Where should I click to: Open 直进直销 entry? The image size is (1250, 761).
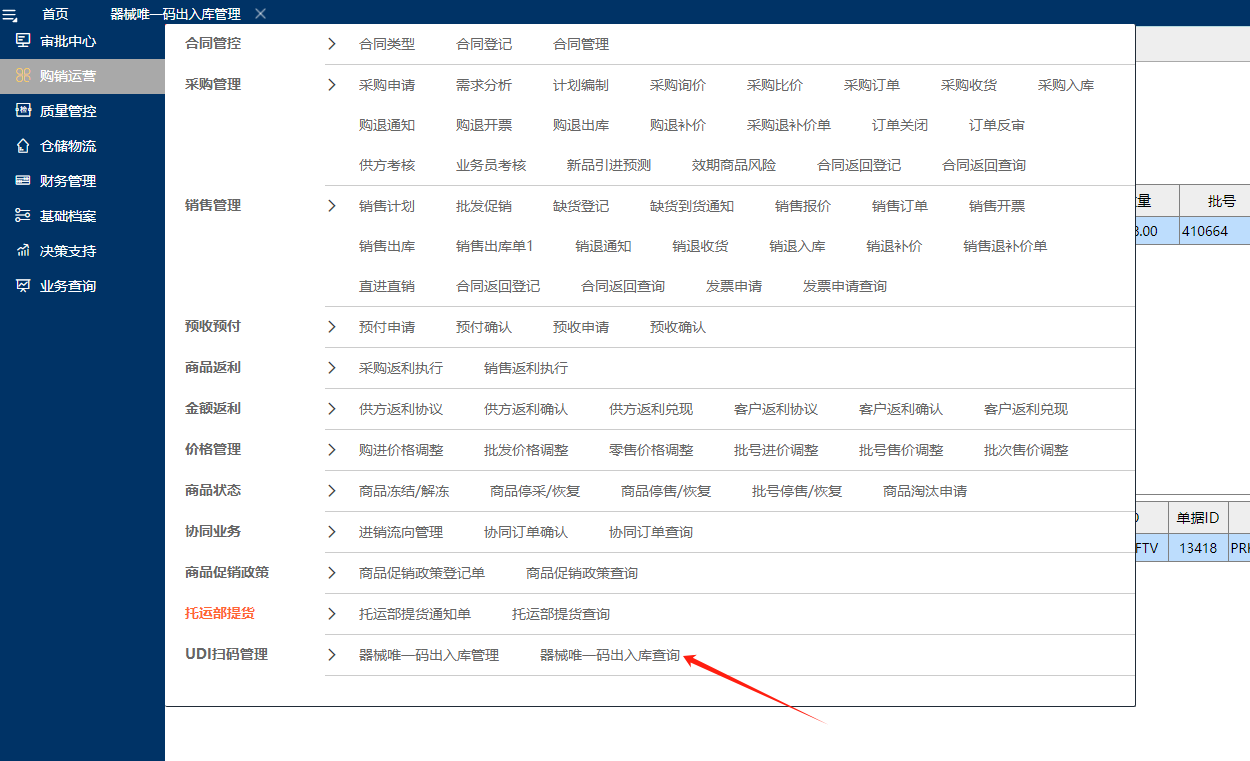tap(387, 286)
